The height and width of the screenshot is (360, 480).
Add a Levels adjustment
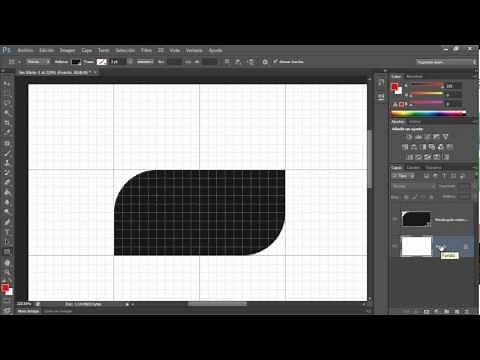(419, 137)
